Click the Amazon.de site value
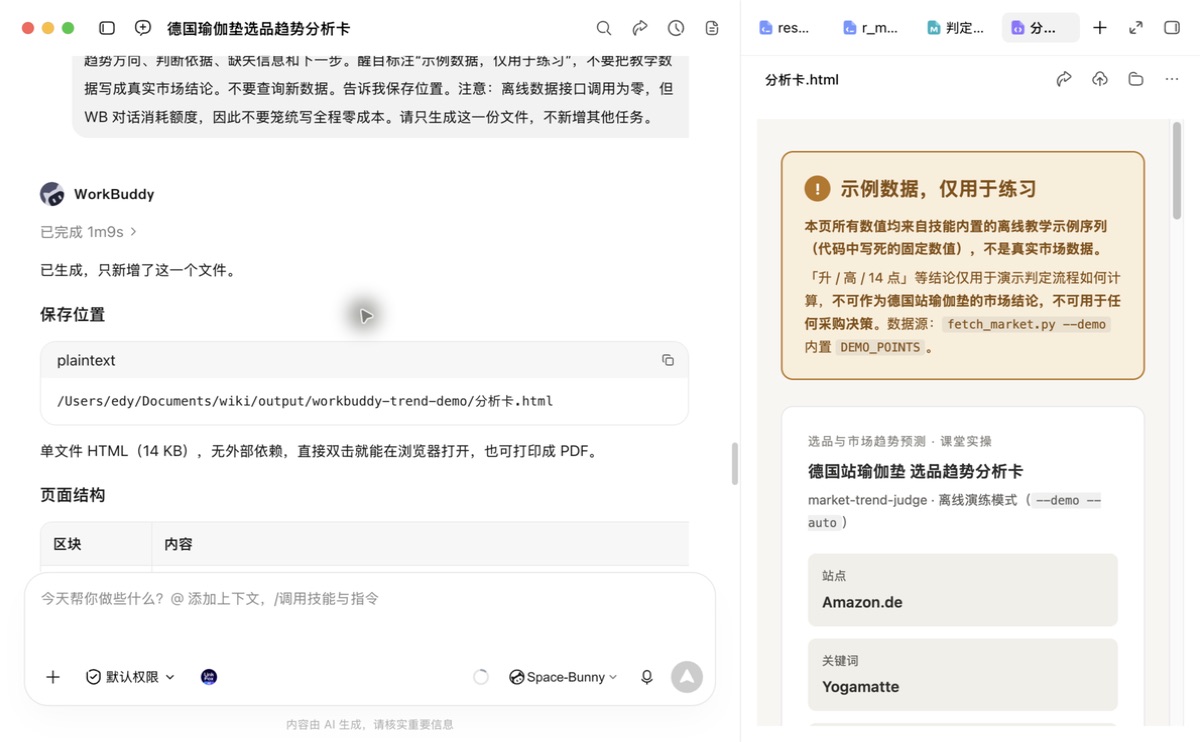The width and height of the screenshot is (1200, 742). click(x=862, y=602)
